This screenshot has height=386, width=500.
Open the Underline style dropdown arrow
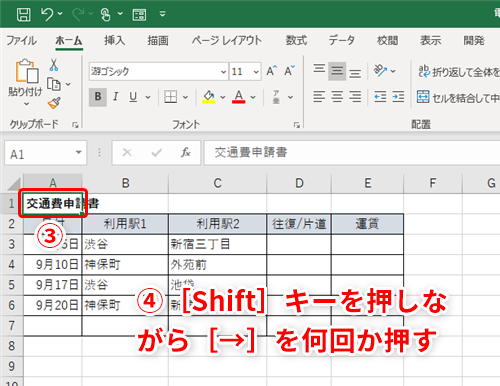148,97
